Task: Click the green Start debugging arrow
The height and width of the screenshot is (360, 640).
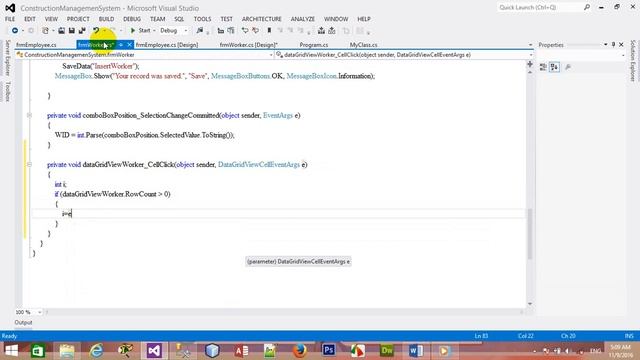Action: click(133, 31)
